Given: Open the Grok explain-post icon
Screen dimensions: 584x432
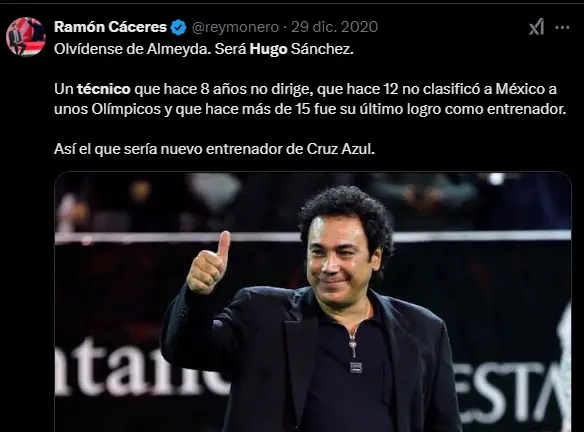Looking at the screenshot, I should coord(536,27).
